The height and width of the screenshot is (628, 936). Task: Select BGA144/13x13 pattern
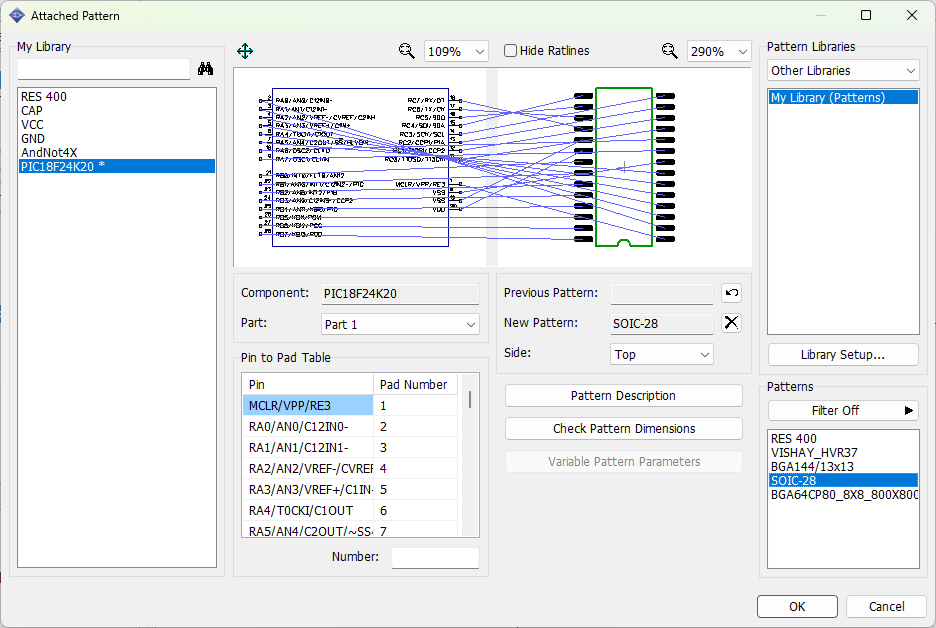[843, 467]
